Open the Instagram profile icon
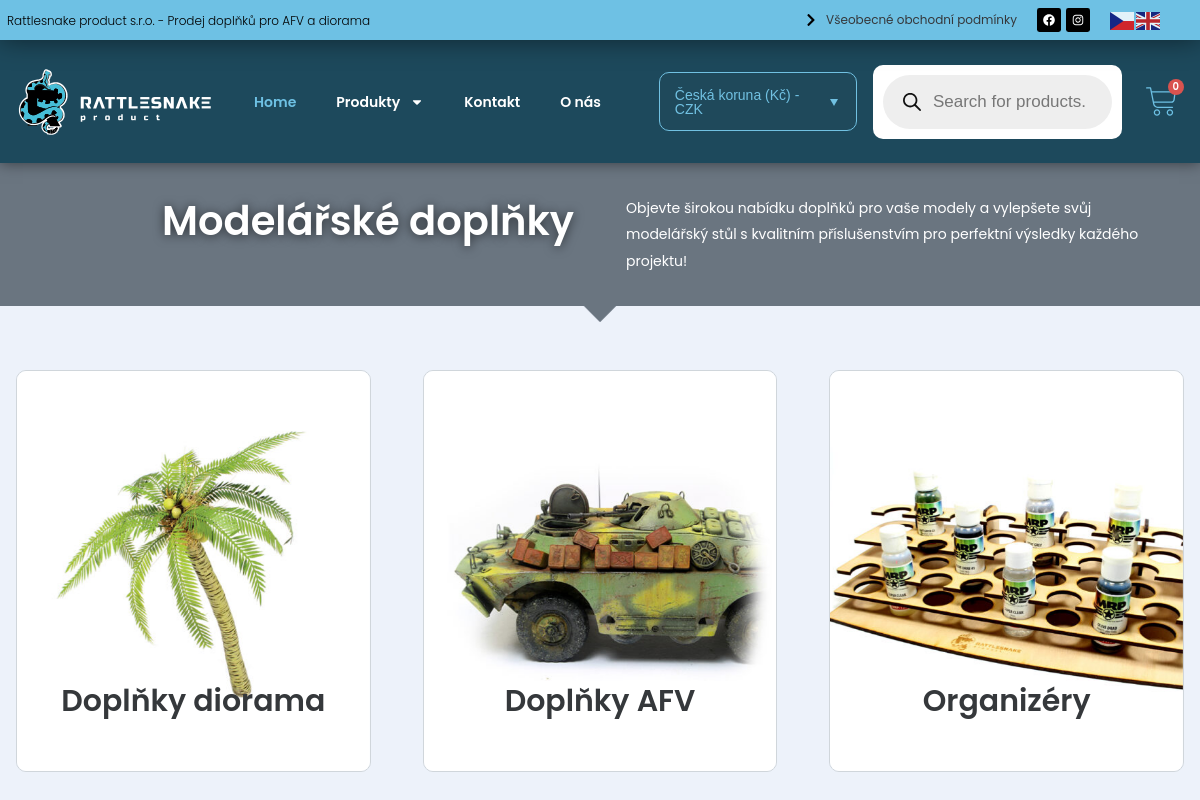Screen dimensions: 1200x800 click(1078, 20)
